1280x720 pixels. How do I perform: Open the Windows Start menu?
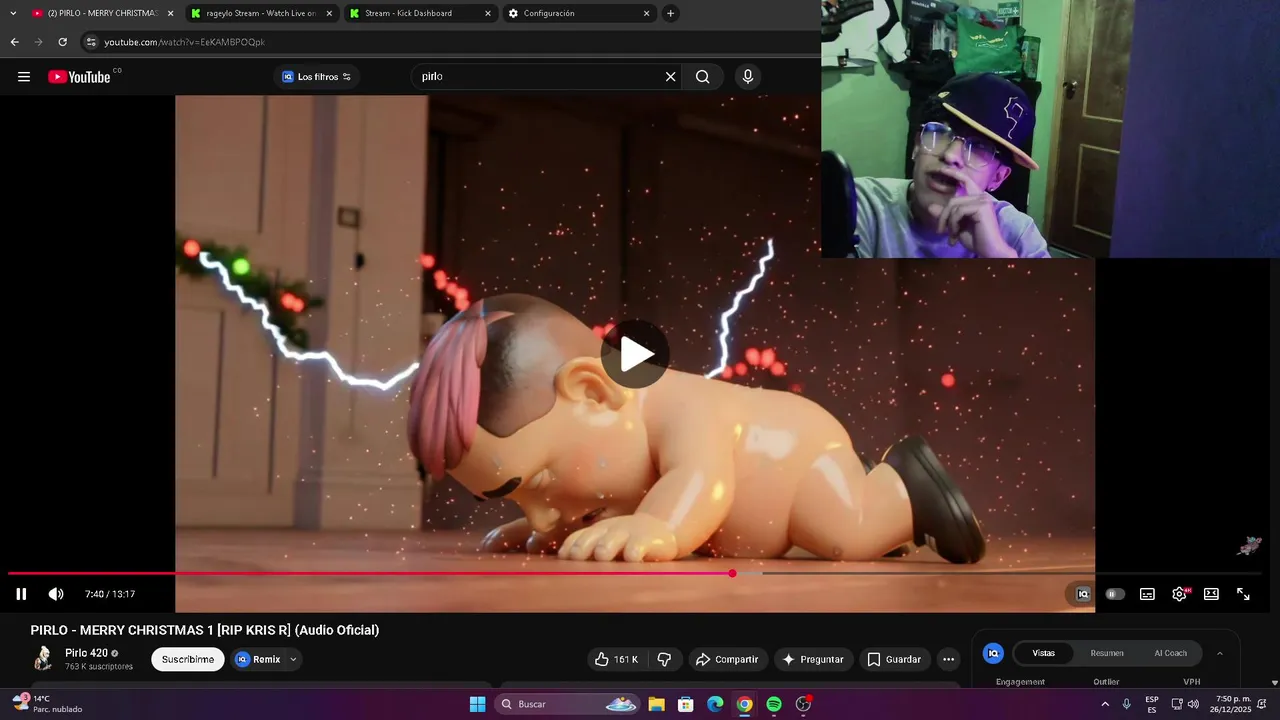[x=478, y=704]
